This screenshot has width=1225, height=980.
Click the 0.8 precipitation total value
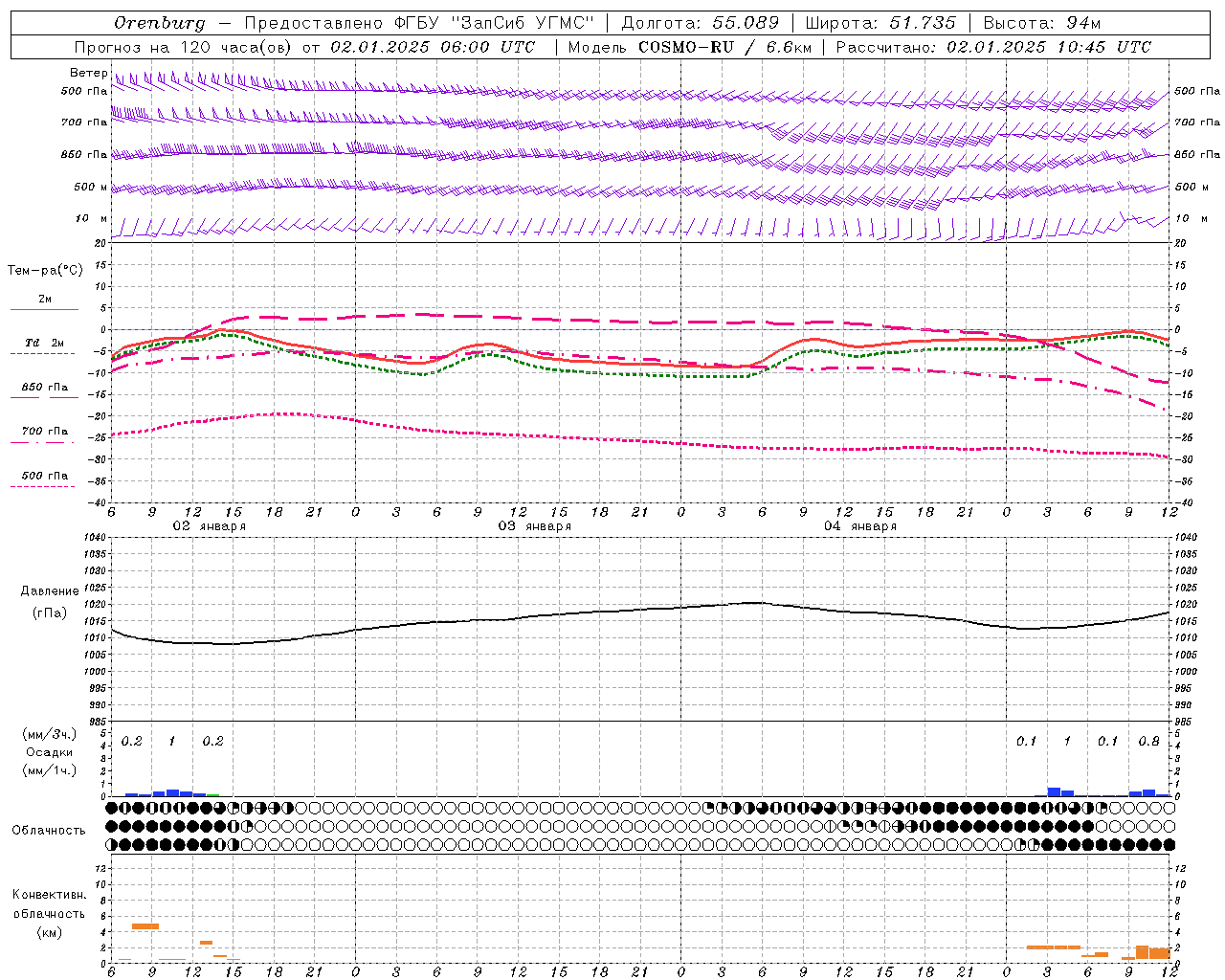coord(1148,742)
